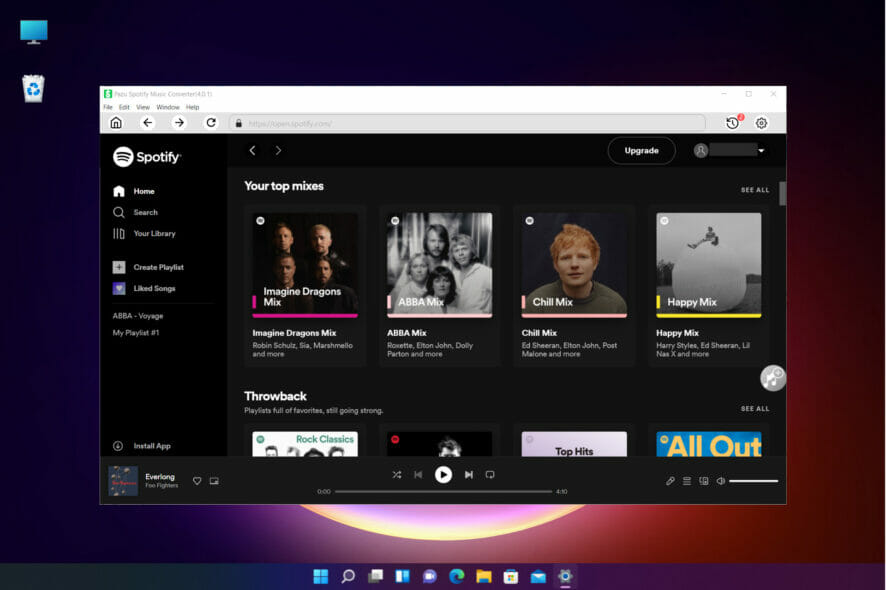Click the browser home icon in toolbar
Image resolution: width=886 pixels, height=590 pixels.
point(116,123)
